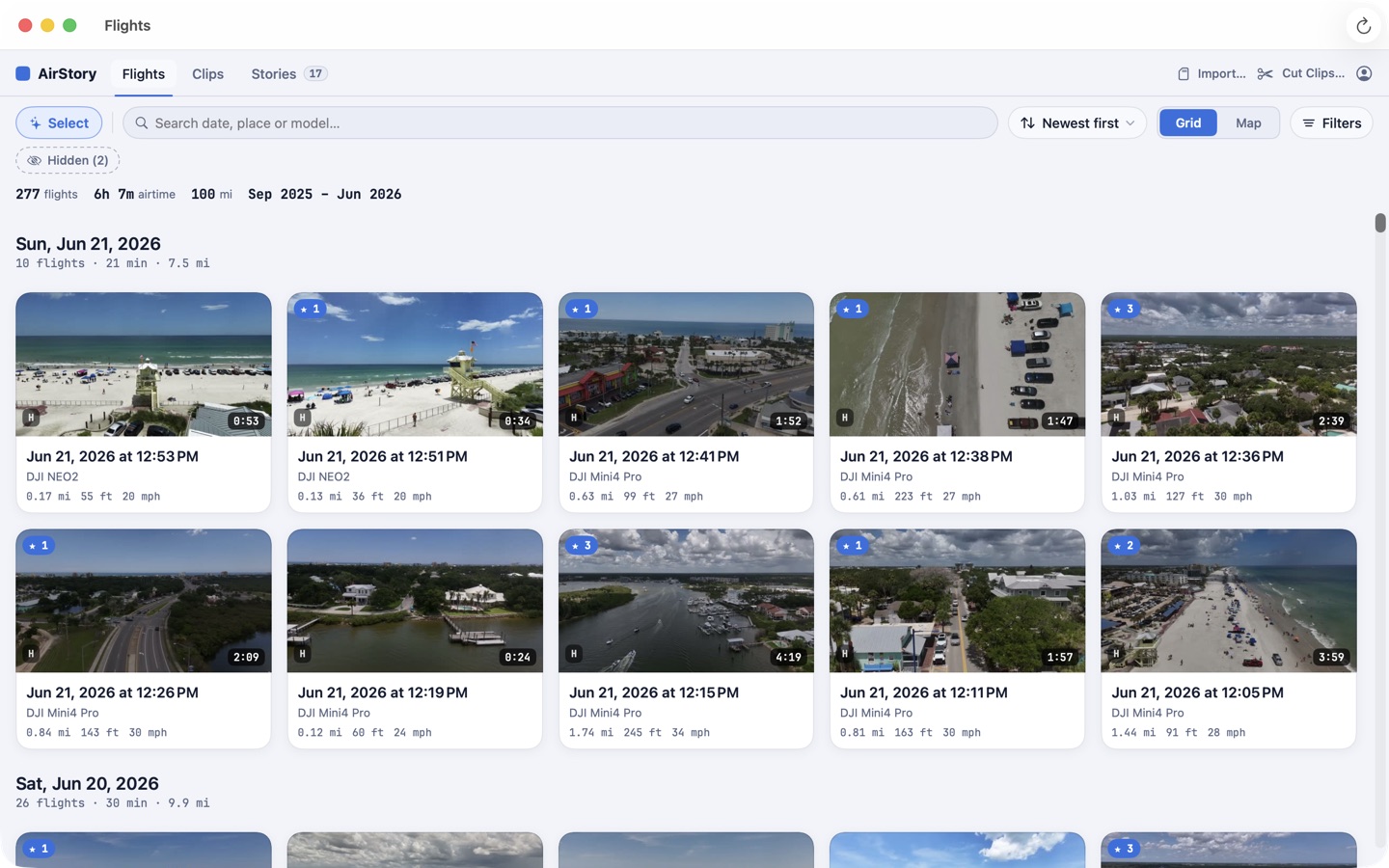Click title Jun 21, 2026 at 12:53 PM

pyautogui.click(x=112, y=456)
